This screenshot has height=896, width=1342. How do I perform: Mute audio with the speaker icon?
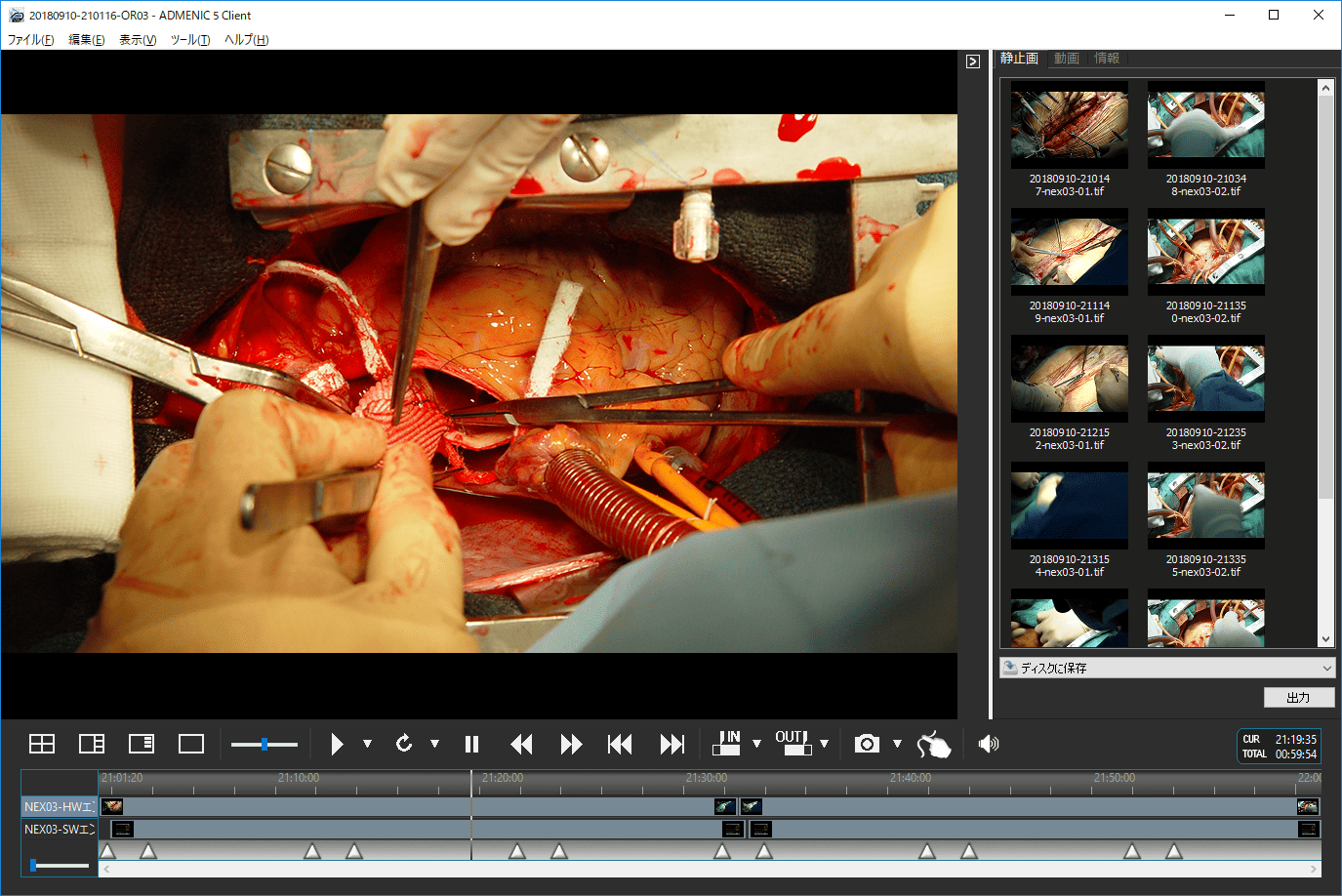[989, 744]
